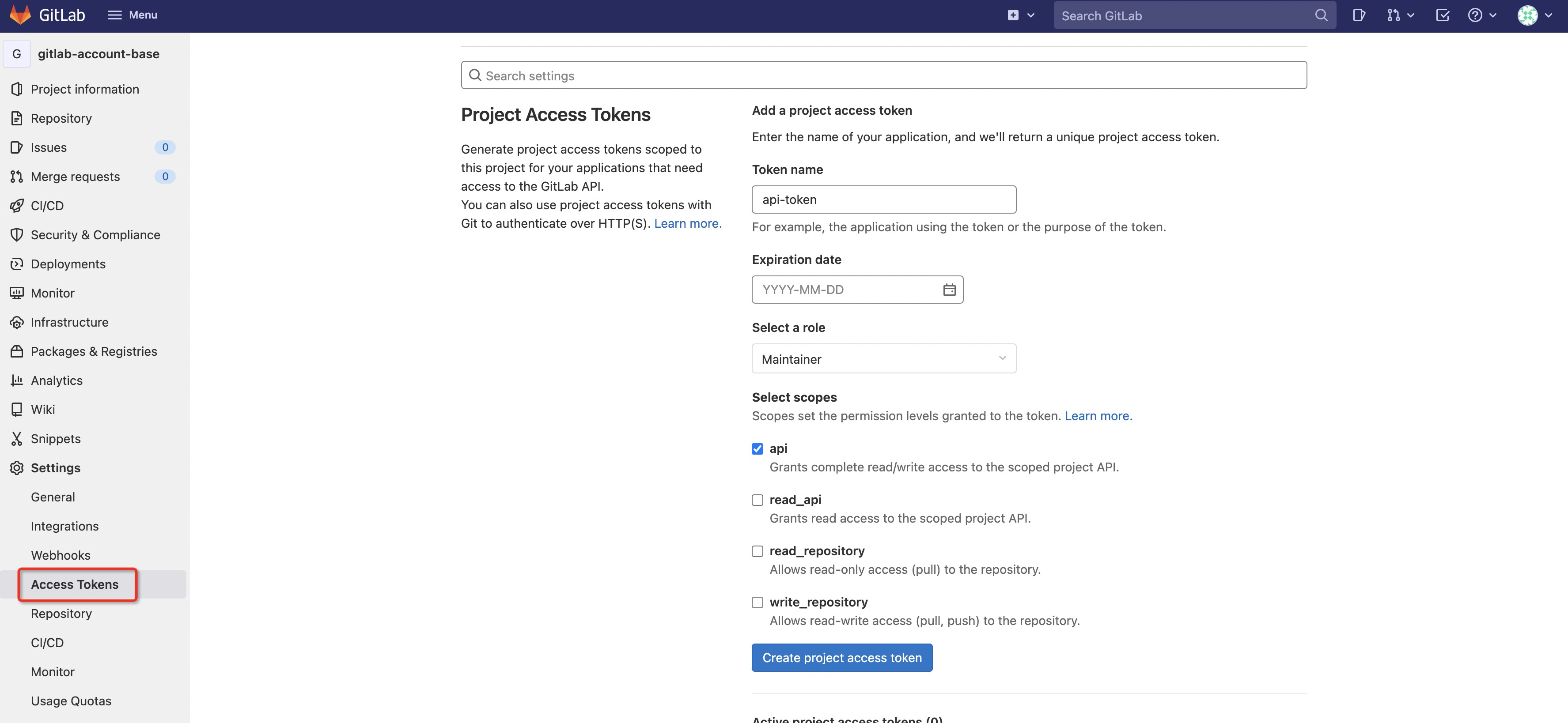Open Learn more link about scopes
1568x723 pixels.
point(1098,416)
